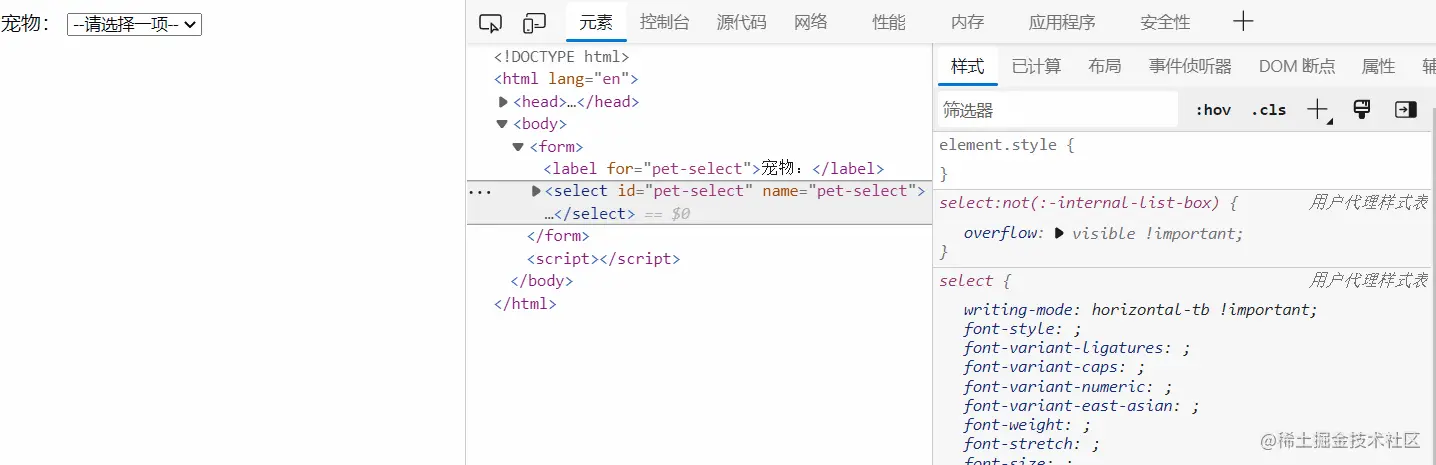This screenshot has width=1436, height=465.
Task: Toggle :hov element state panel
Action: point(1213,110)
